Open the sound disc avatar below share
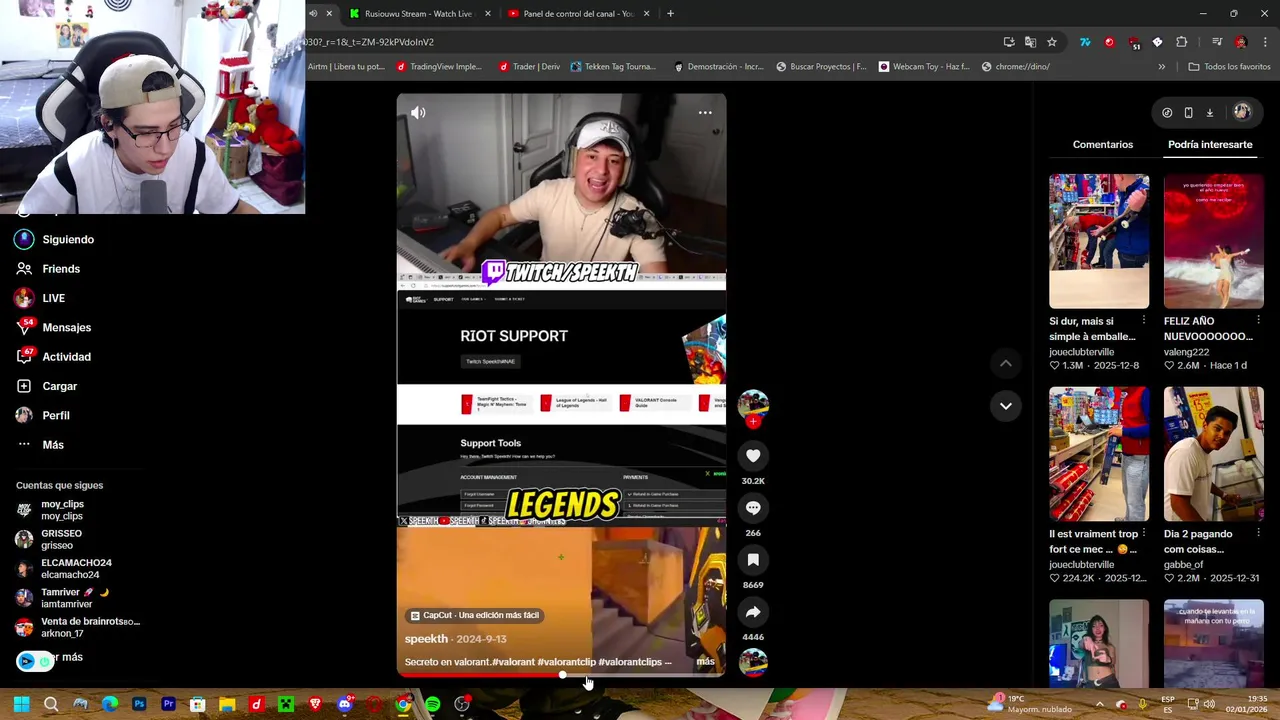The image size is (1280, 720). (753, 662)
